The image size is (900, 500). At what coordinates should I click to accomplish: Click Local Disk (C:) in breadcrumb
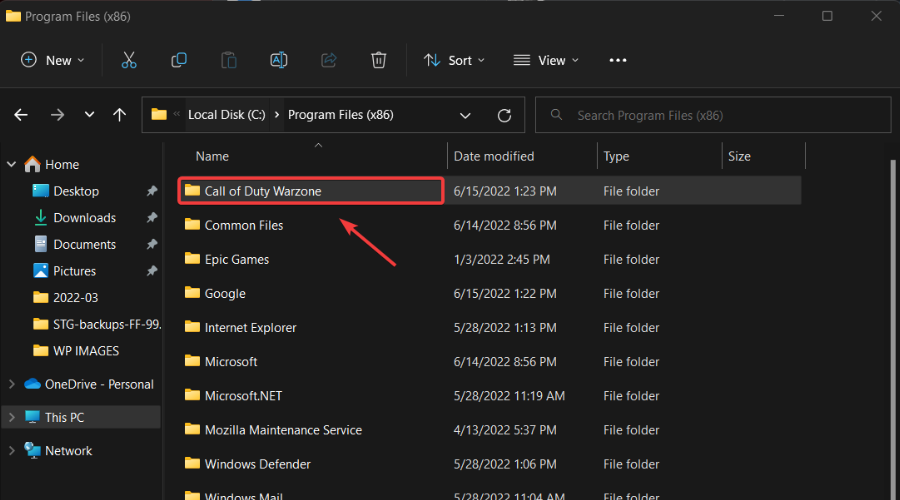(x=228, y=115)
